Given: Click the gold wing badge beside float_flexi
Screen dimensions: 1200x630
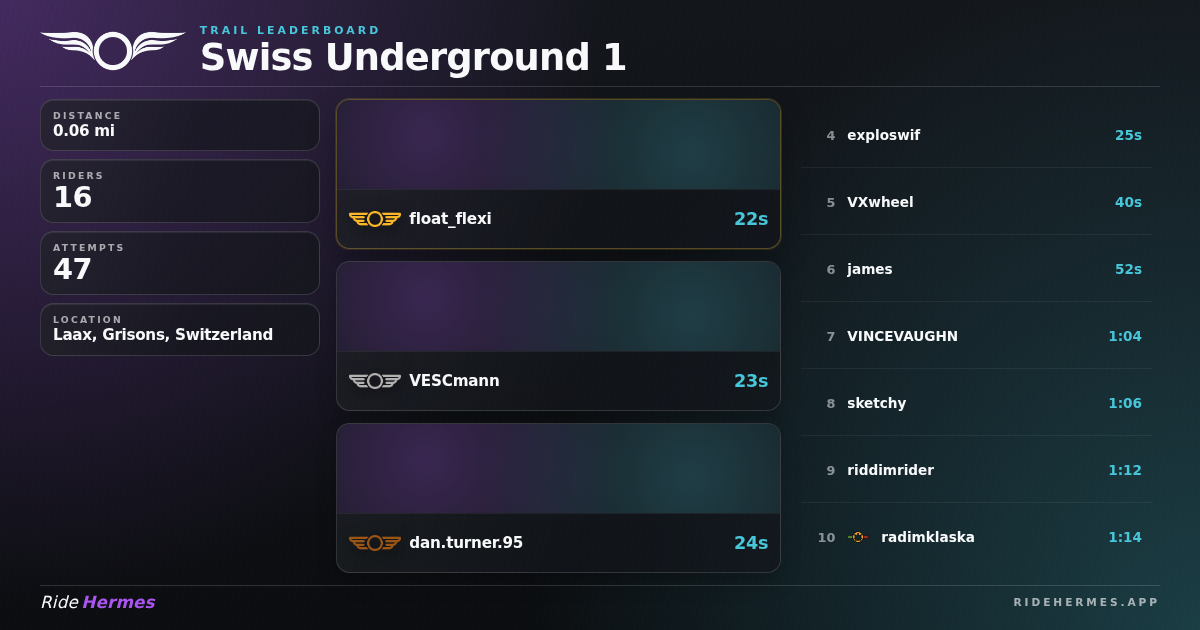Looking at the screenshot, I should click(375, 219).
